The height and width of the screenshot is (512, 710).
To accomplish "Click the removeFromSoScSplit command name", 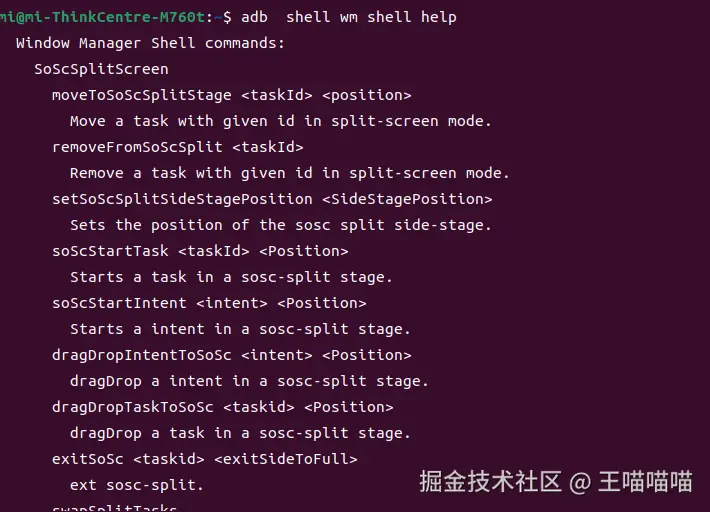I will pos(137,147).
